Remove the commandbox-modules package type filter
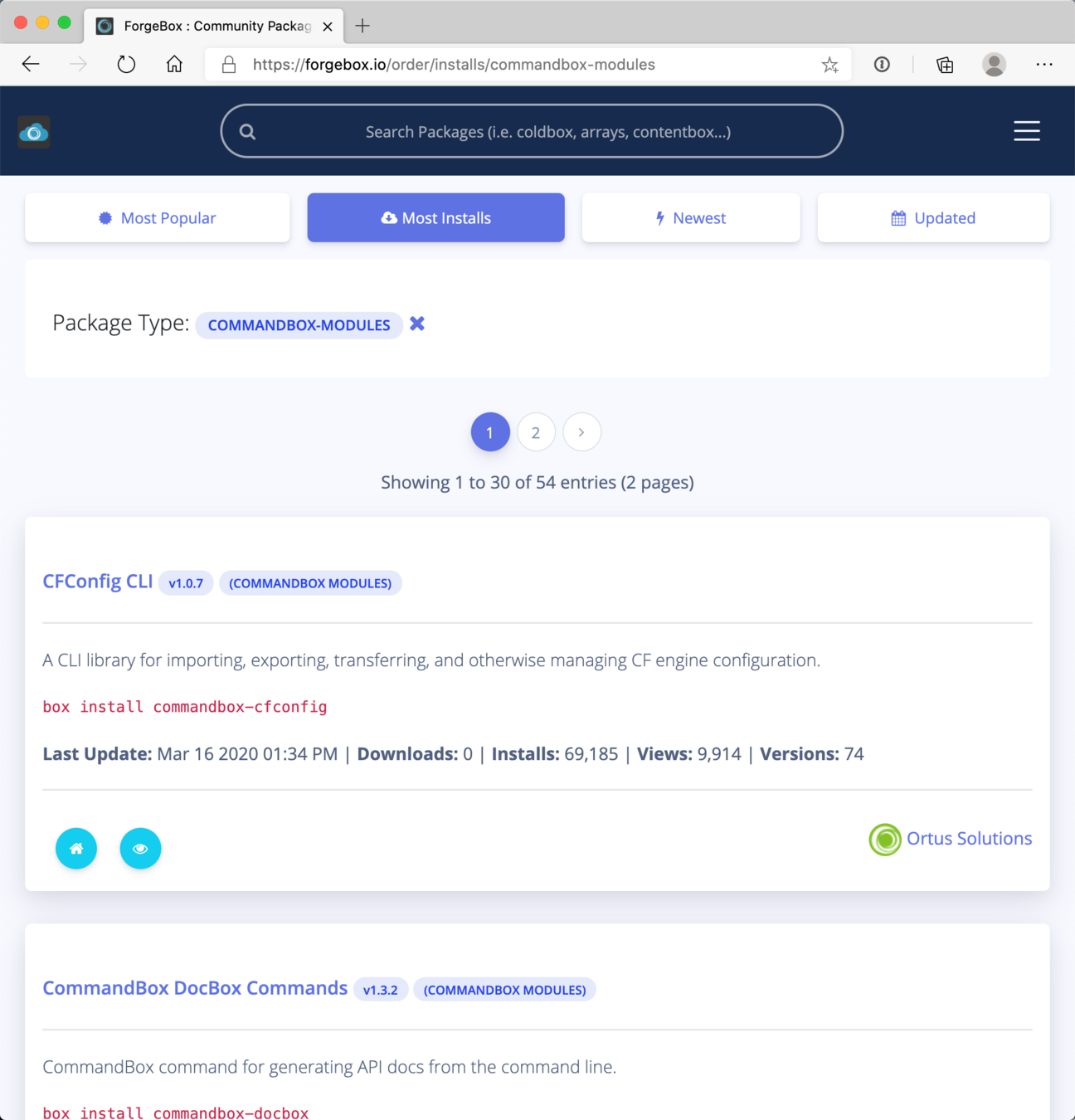Screen dimensions: 1075x1120 tap(417, 324)
